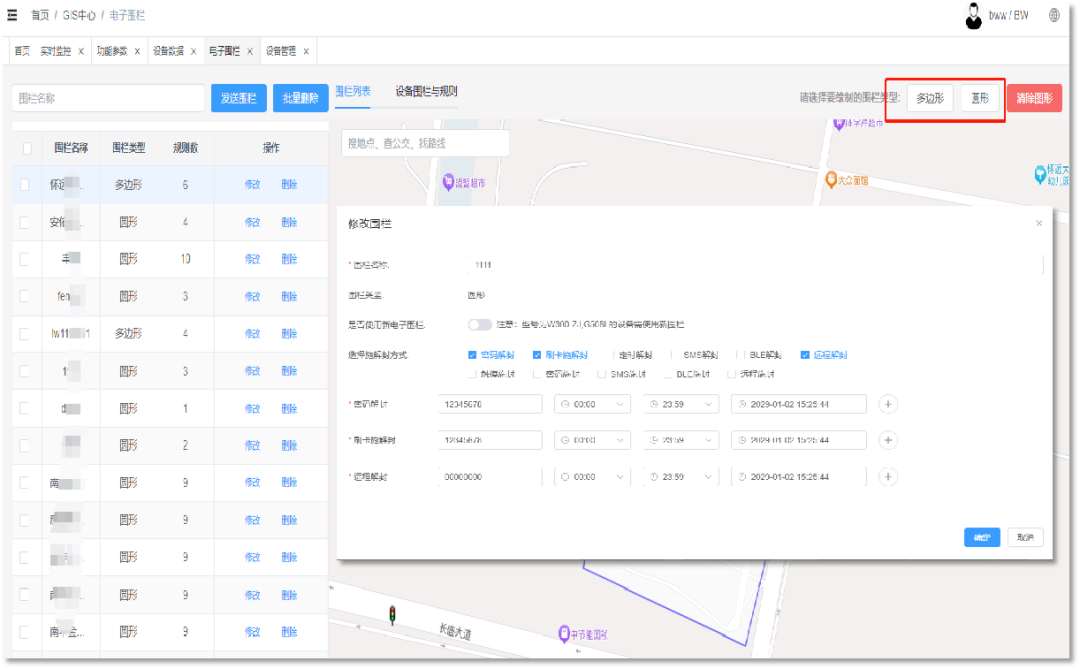The width and height of the screenshot is (1080, 669).
Task: Open 远程解封 end time 23:59 dropdown
Action: 681,477
